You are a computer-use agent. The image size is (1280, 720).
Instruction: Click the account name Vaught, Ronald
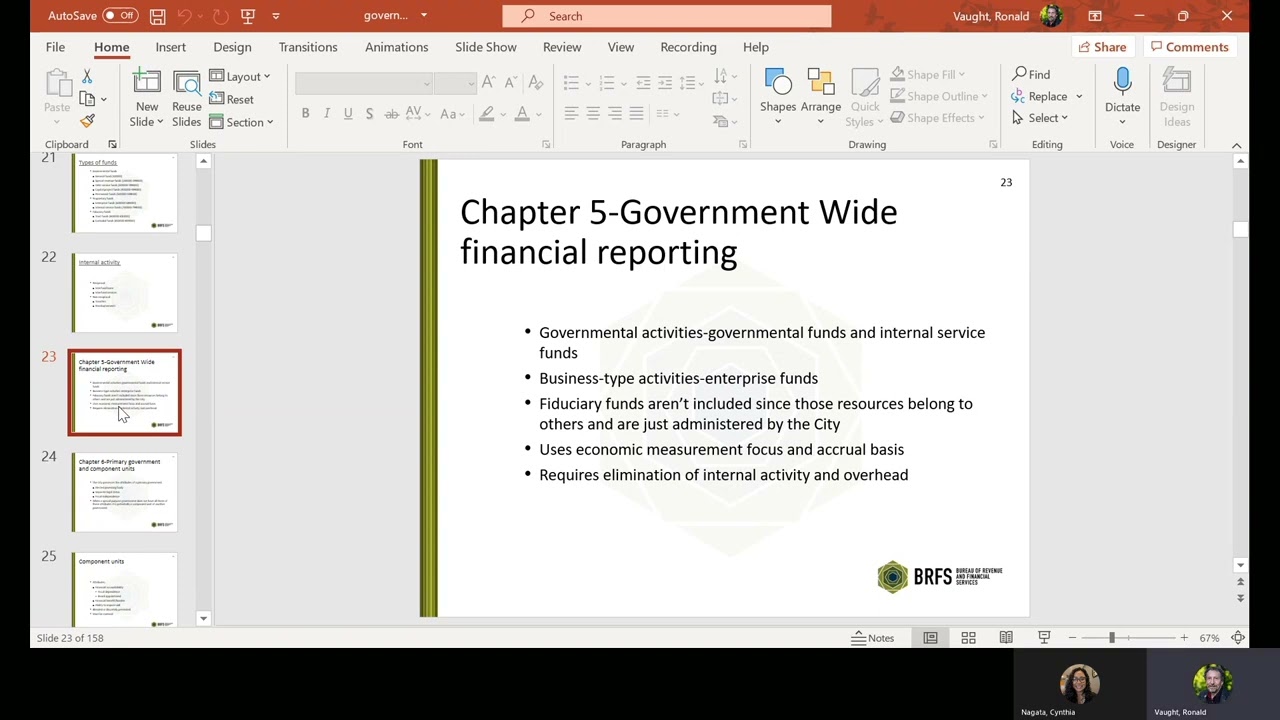(x=991, y=16)
